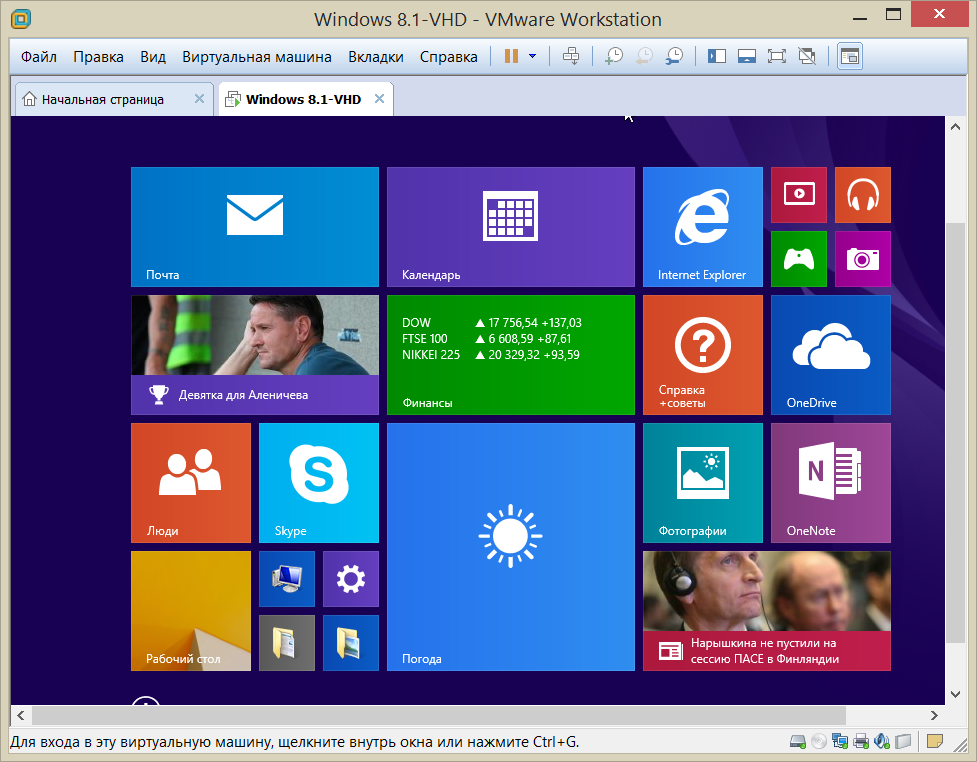Open the Виртуальная машина menu
The width and height of the screenshot is (977, 762).
pyautogui.click(x=257, y=57)
